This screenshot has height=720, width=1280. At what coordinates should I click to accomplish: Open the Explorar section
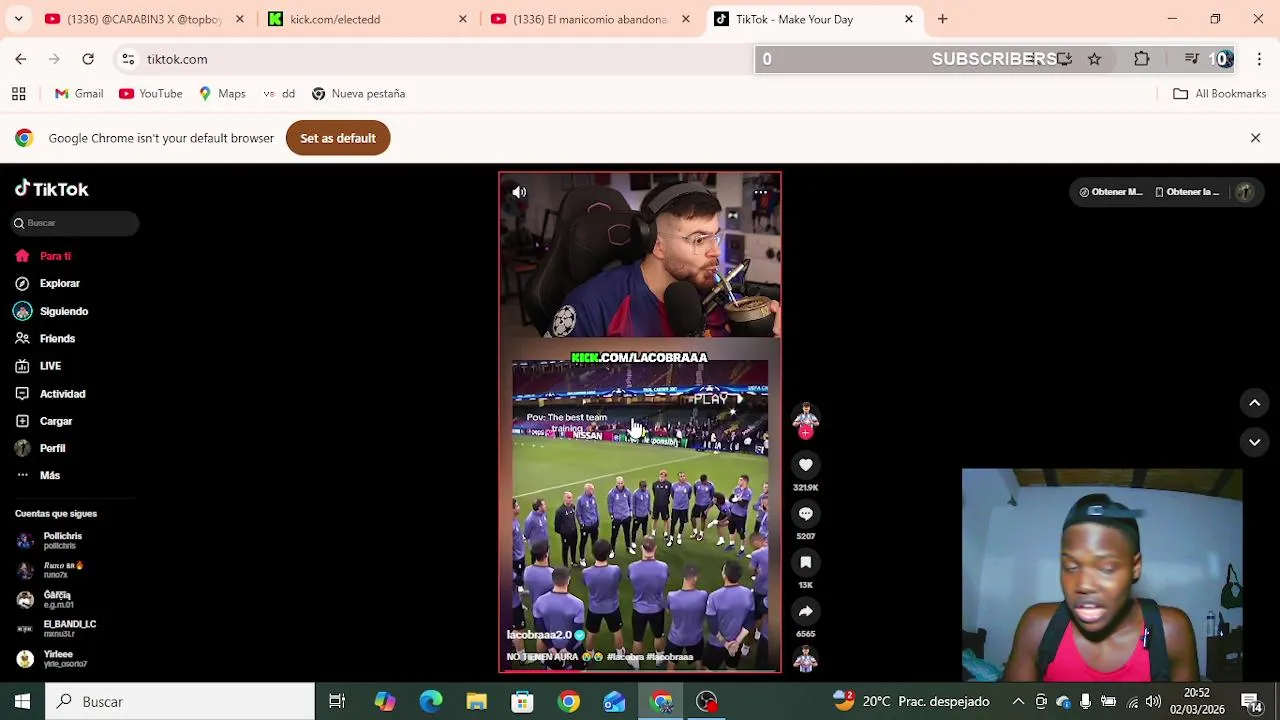click(48, 283)
